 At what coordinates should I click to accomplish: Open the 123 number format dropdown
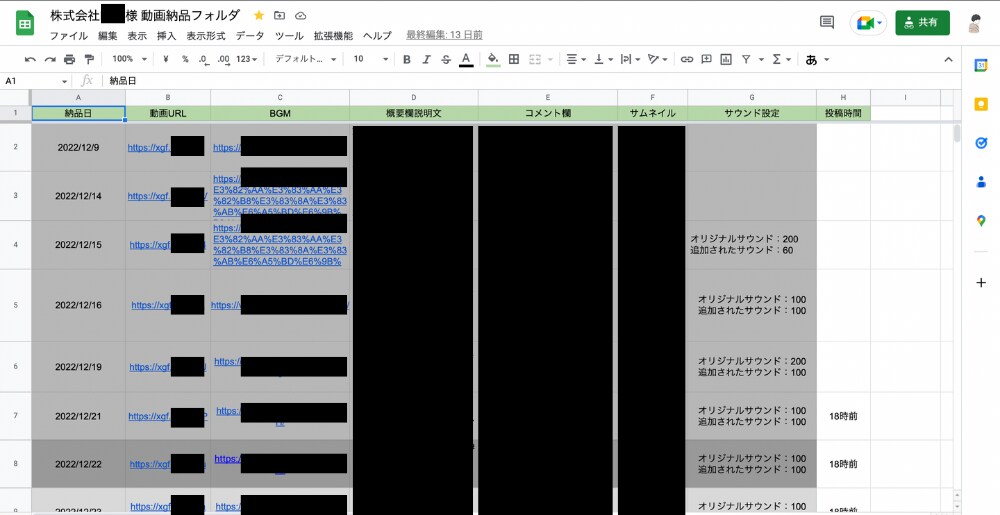[247, 59]
